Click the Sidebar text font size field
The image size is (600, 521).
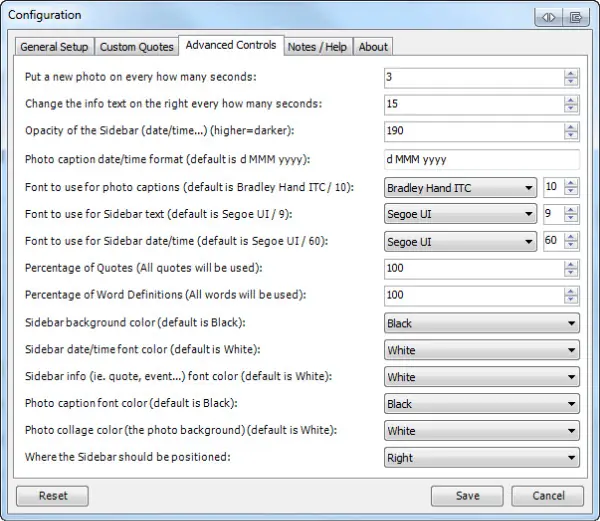(553, 214)
